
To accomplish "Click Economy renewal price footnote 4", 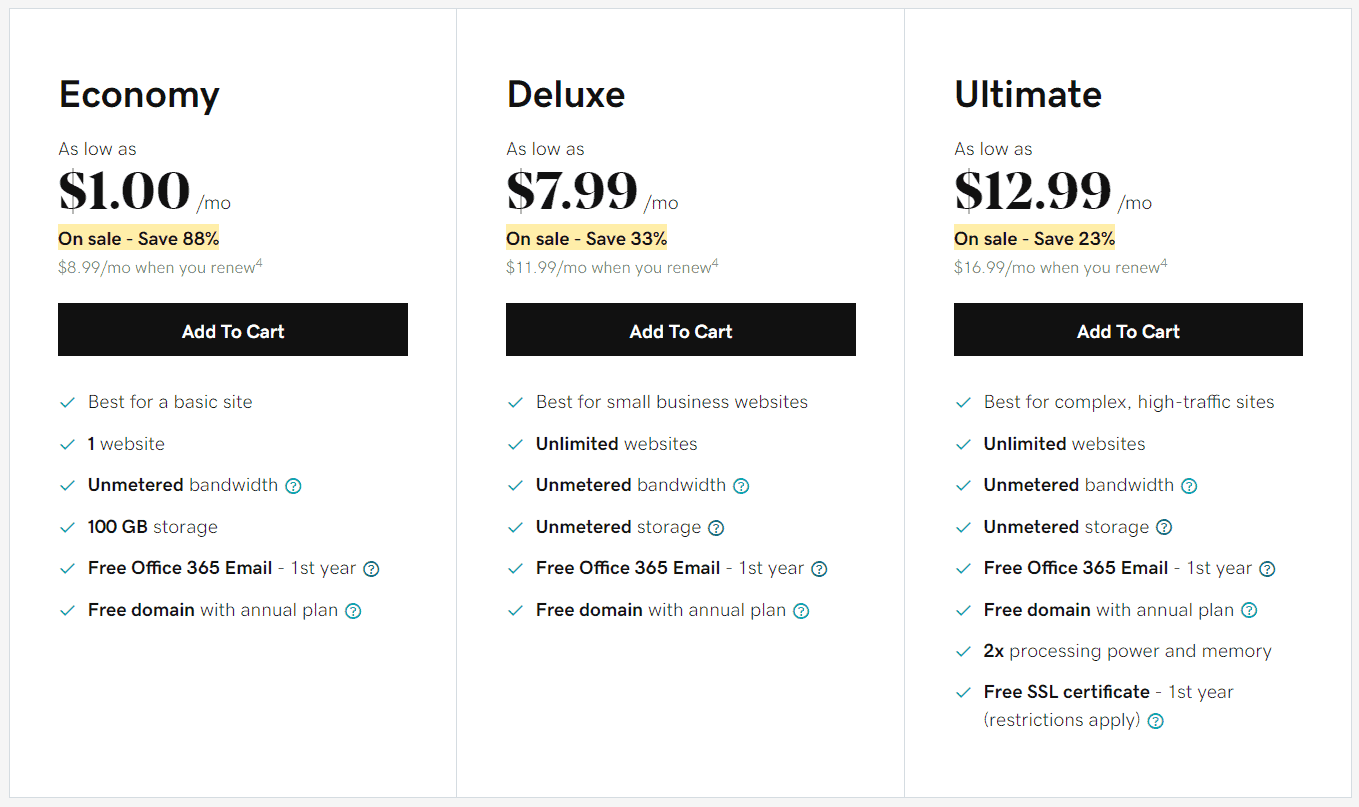I will click(259, 264).
